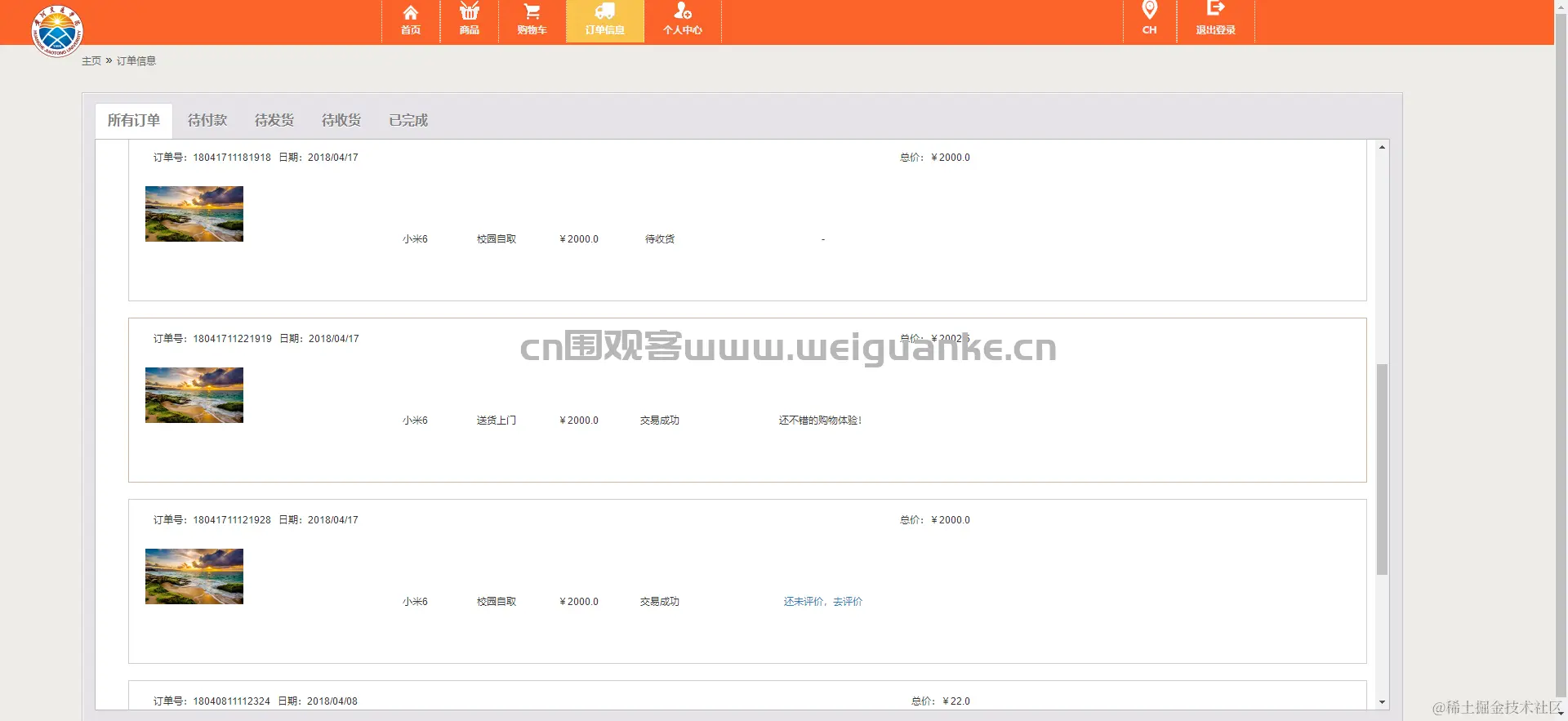Click order number 18040811112324 text
This screenshot has height=721, width=1568.
pyautogui.click(x=232, y=701)
